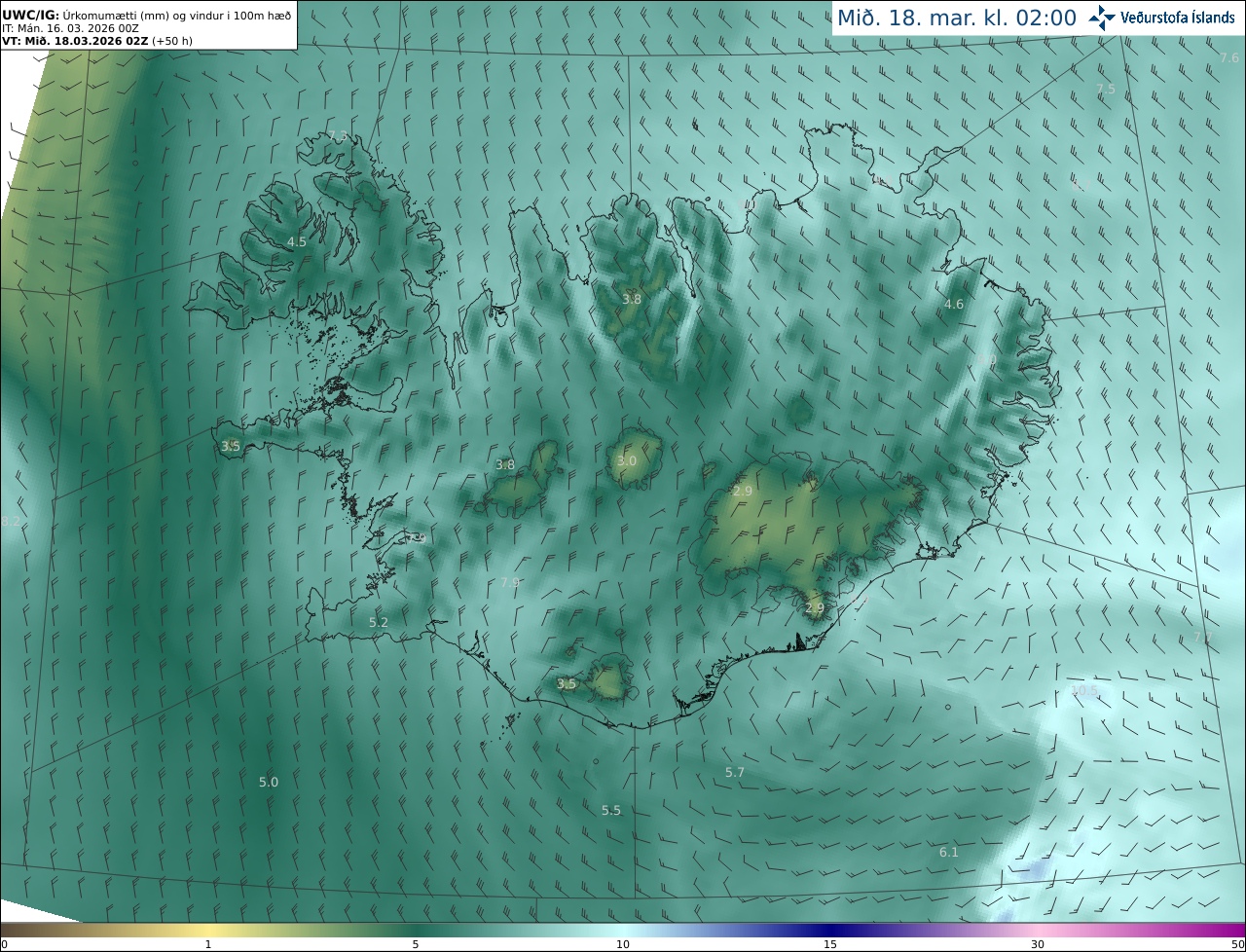
Task: Click the 5.7 value south of Iceland
Action: [x=734, y=772]
